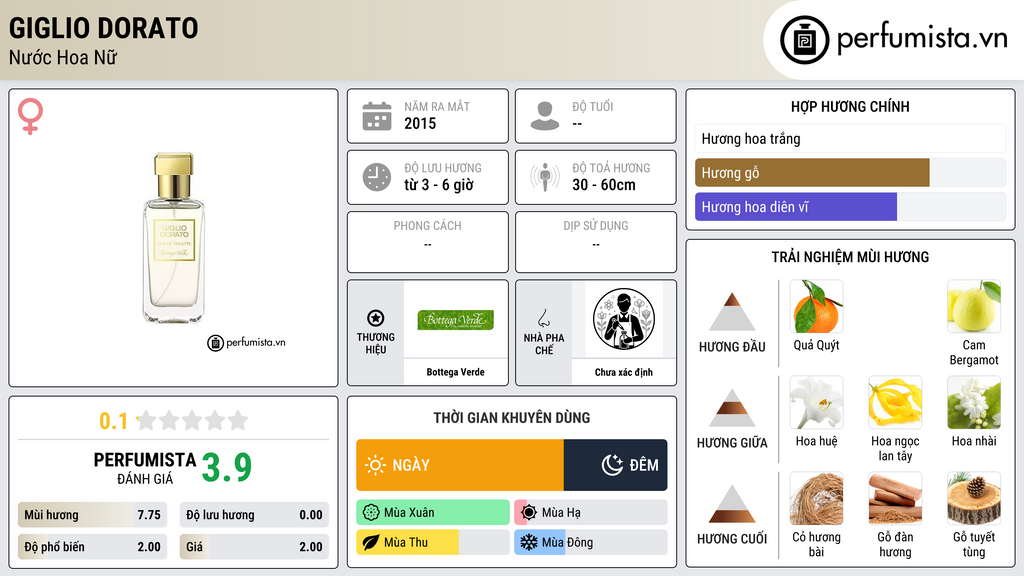This screenshot has height=576, width=1024.
Task: Click the person icon beside Độ tuổi
Action: (545, 116)
